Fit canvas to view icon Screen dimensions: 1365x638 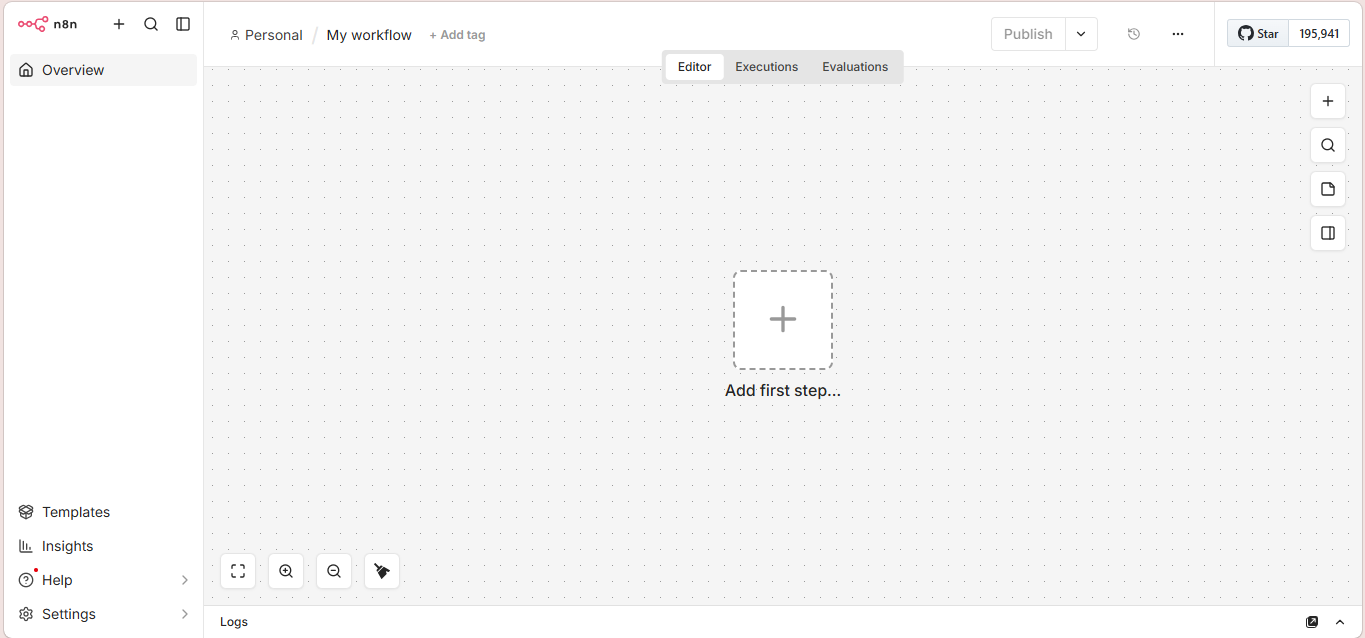coord(238,571)
